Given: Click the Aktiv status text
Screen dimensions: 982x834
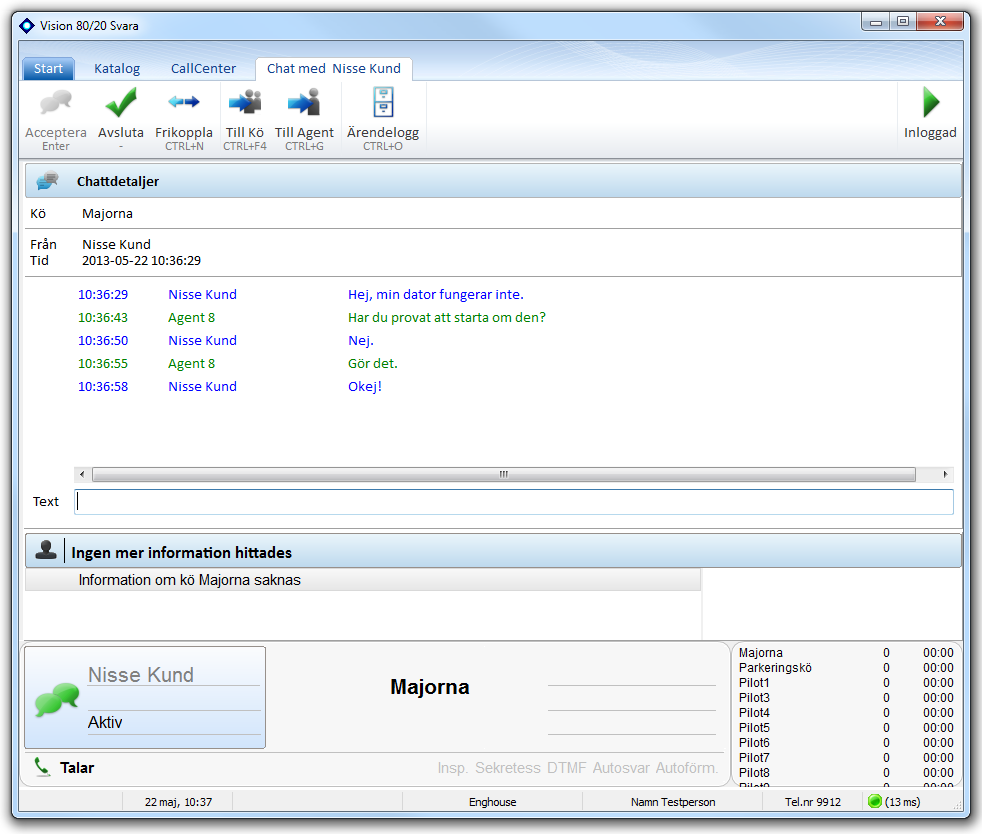Looking at the screenshot, I should pos(105,722).
